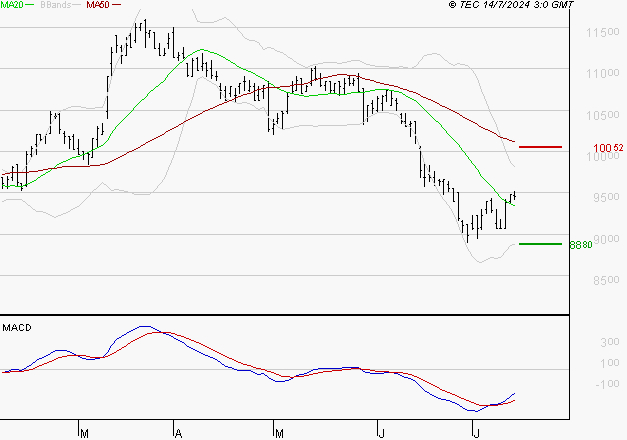Click the MACD panel title
627x440 pixels.
17,328
